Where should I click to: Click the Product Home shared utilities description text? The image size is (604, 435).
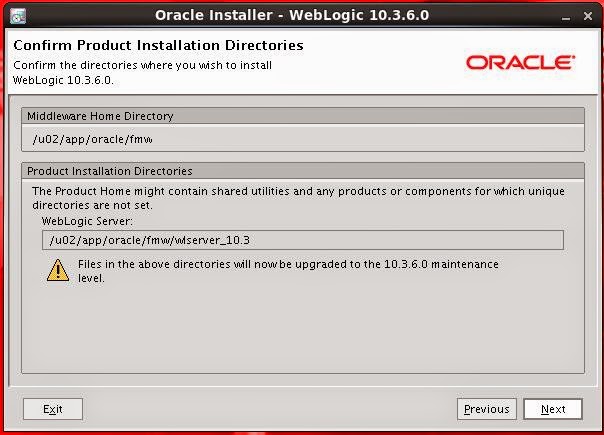click(x=299, y=198)
